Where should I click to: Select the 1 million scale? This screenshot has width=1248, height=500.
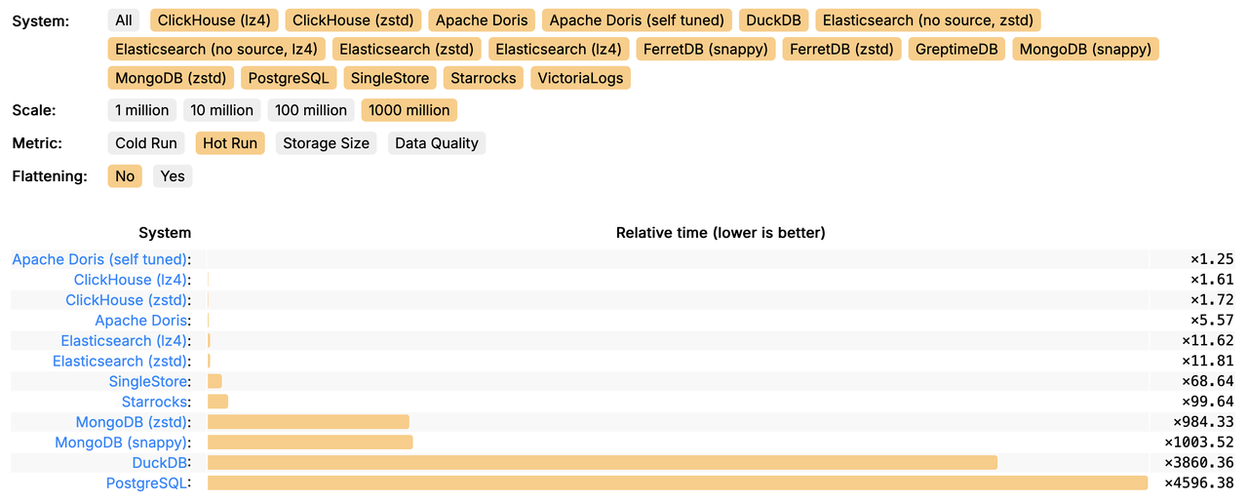(x=142, y=111)
